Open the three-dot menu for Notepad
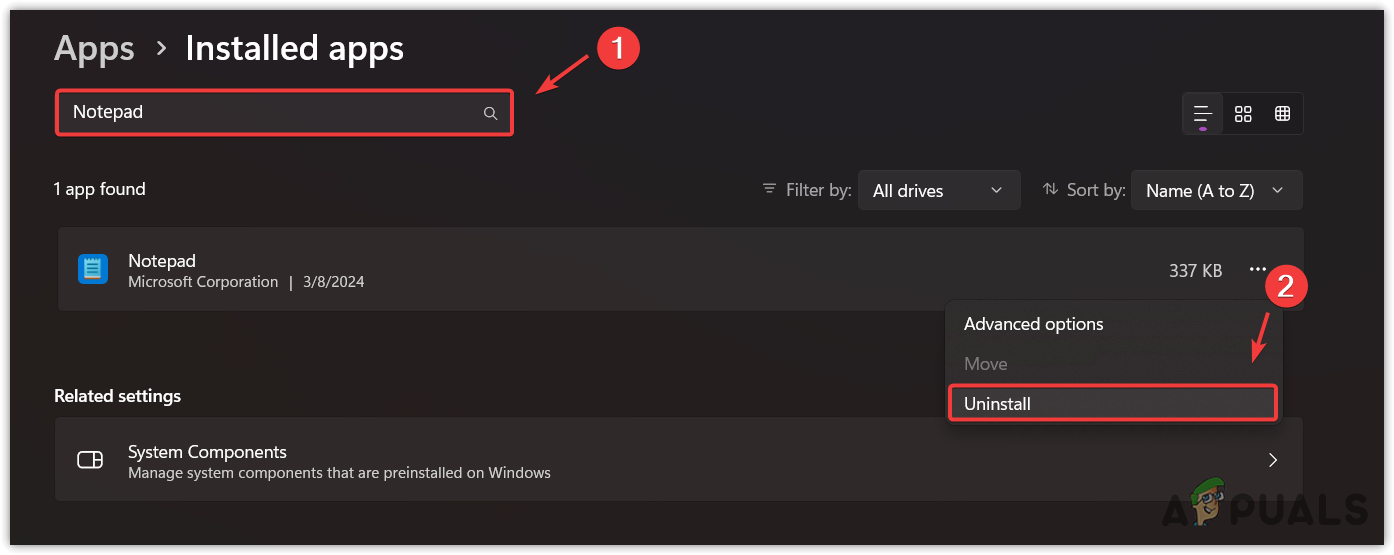Viewport: 1394px width, 555px height. pyautogui.click(x=1257, y=270)
